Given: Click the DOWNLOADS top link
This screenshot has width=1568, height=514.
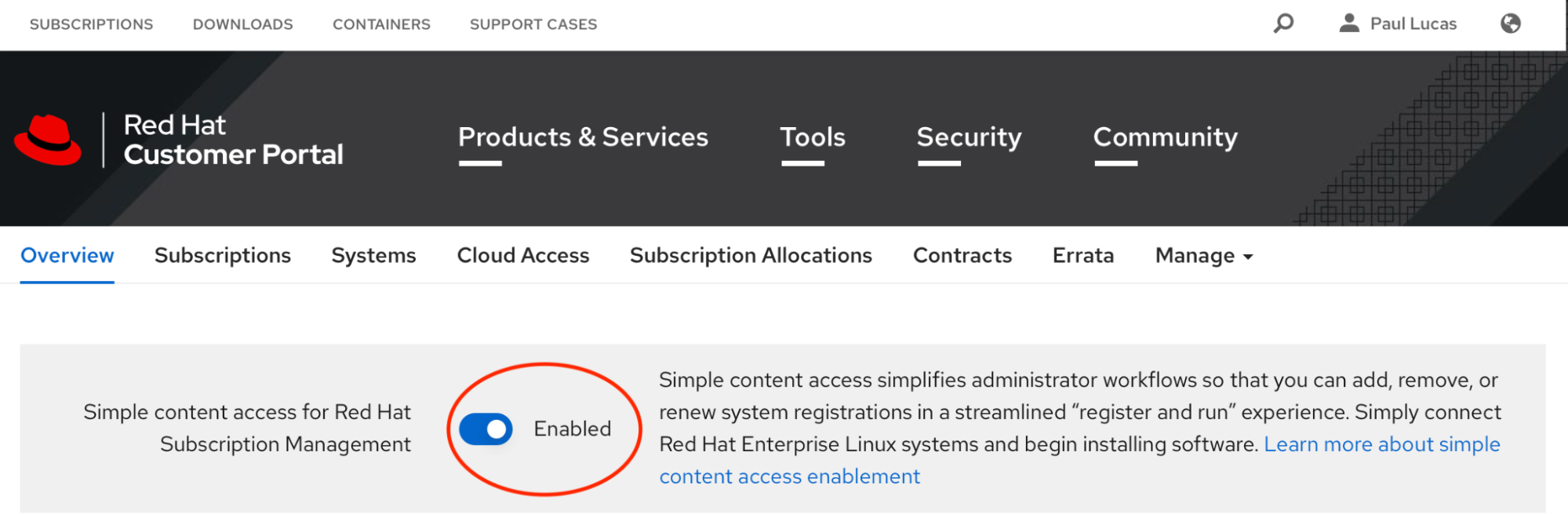Looking at the screenshot, I should click(x=243, y=24).
